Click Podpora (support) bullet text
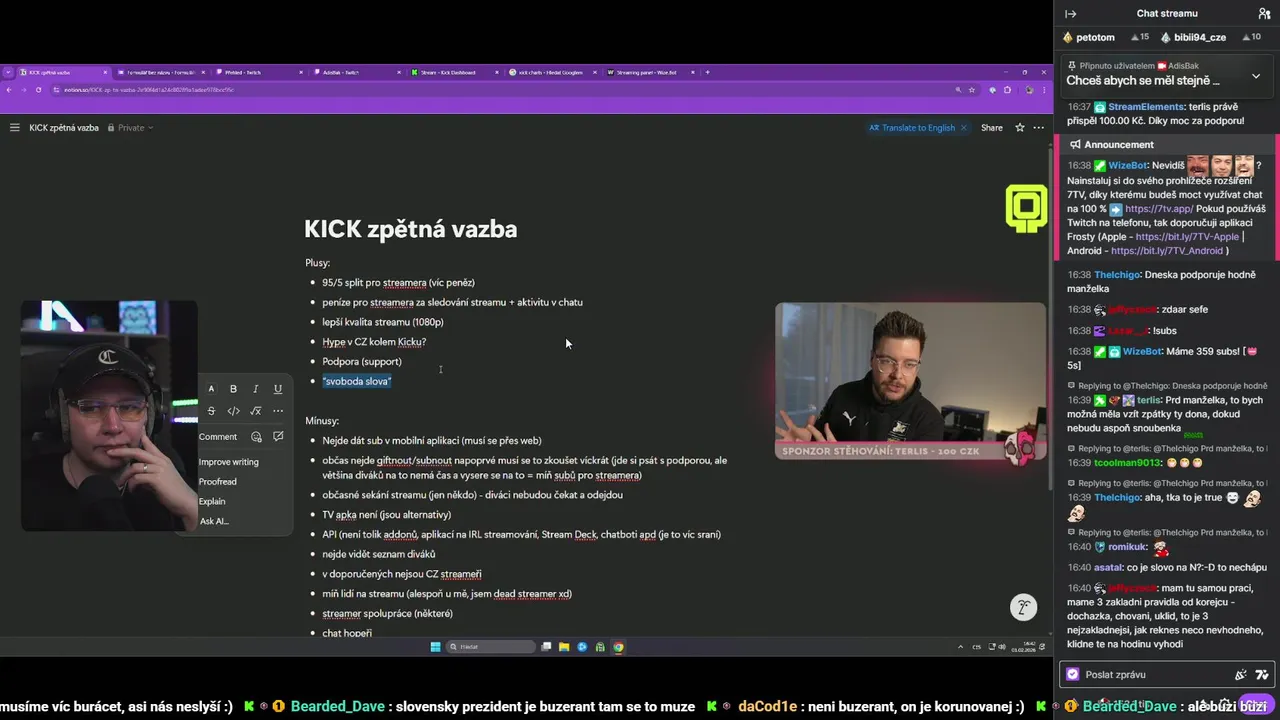Screen dimensions: 1280x720 coord(362,362)
